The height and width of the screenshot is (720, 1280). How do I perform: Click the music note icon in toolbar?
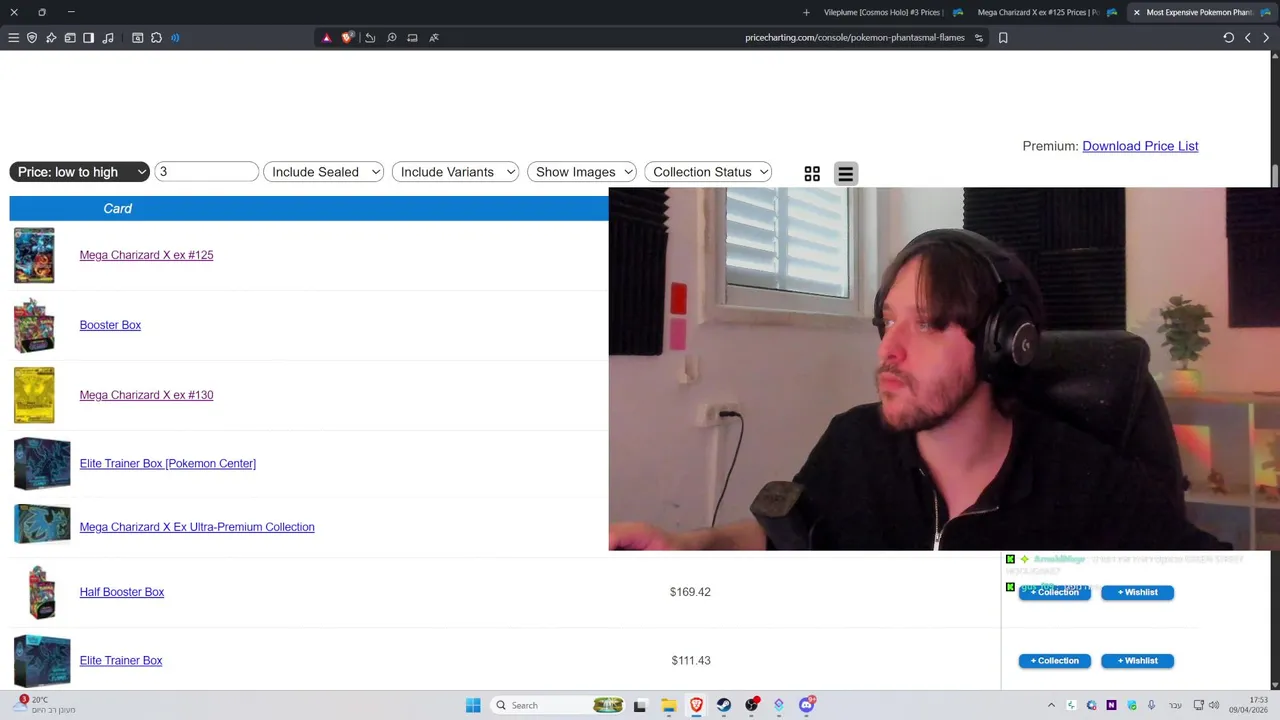point(108,38)
